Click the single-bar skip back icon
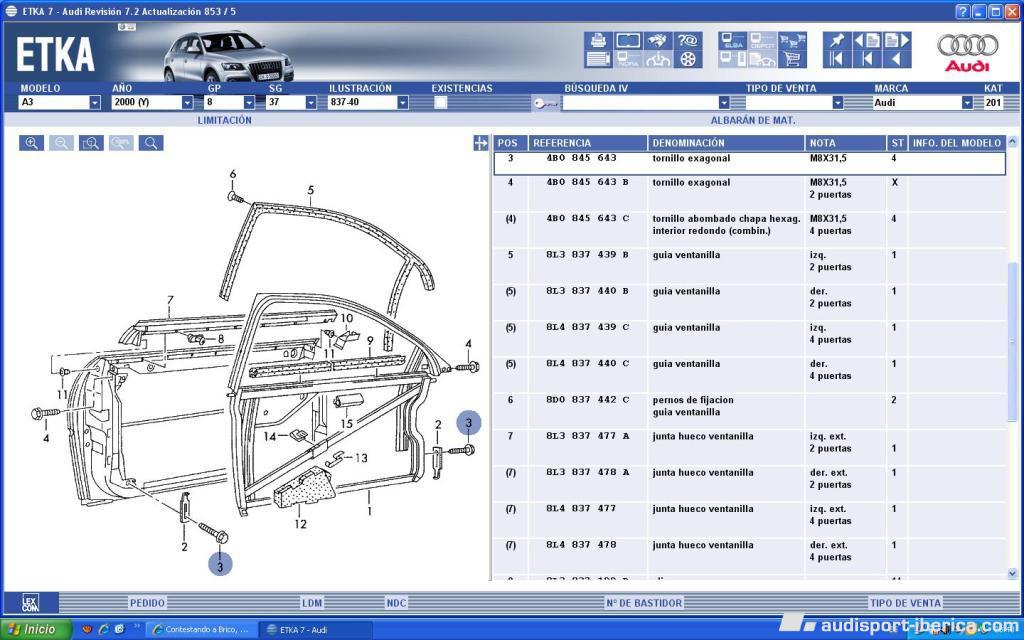1024x640 pixels. 867,59
